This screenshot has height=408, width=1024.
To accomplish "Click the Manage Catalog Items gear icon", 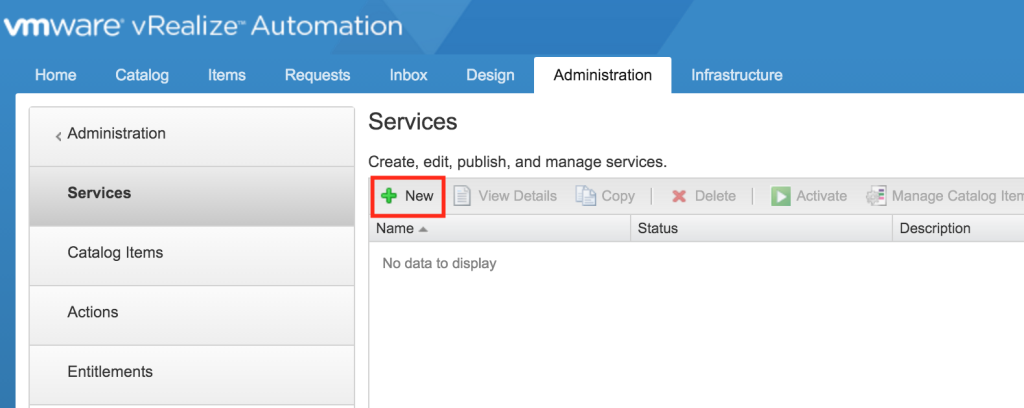I will pos(876,196).
